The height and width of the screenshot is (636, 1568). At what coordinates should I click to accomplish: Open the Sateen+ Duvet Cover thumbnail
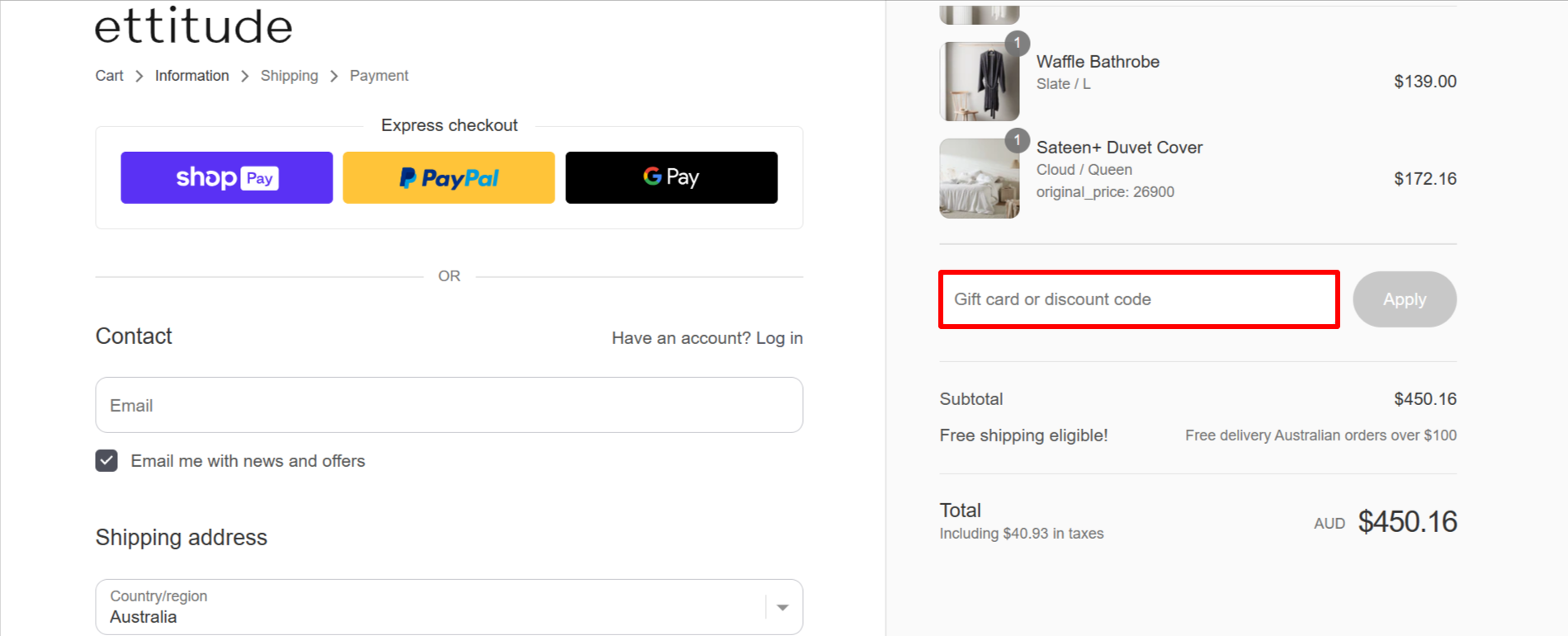click(980, 178)
